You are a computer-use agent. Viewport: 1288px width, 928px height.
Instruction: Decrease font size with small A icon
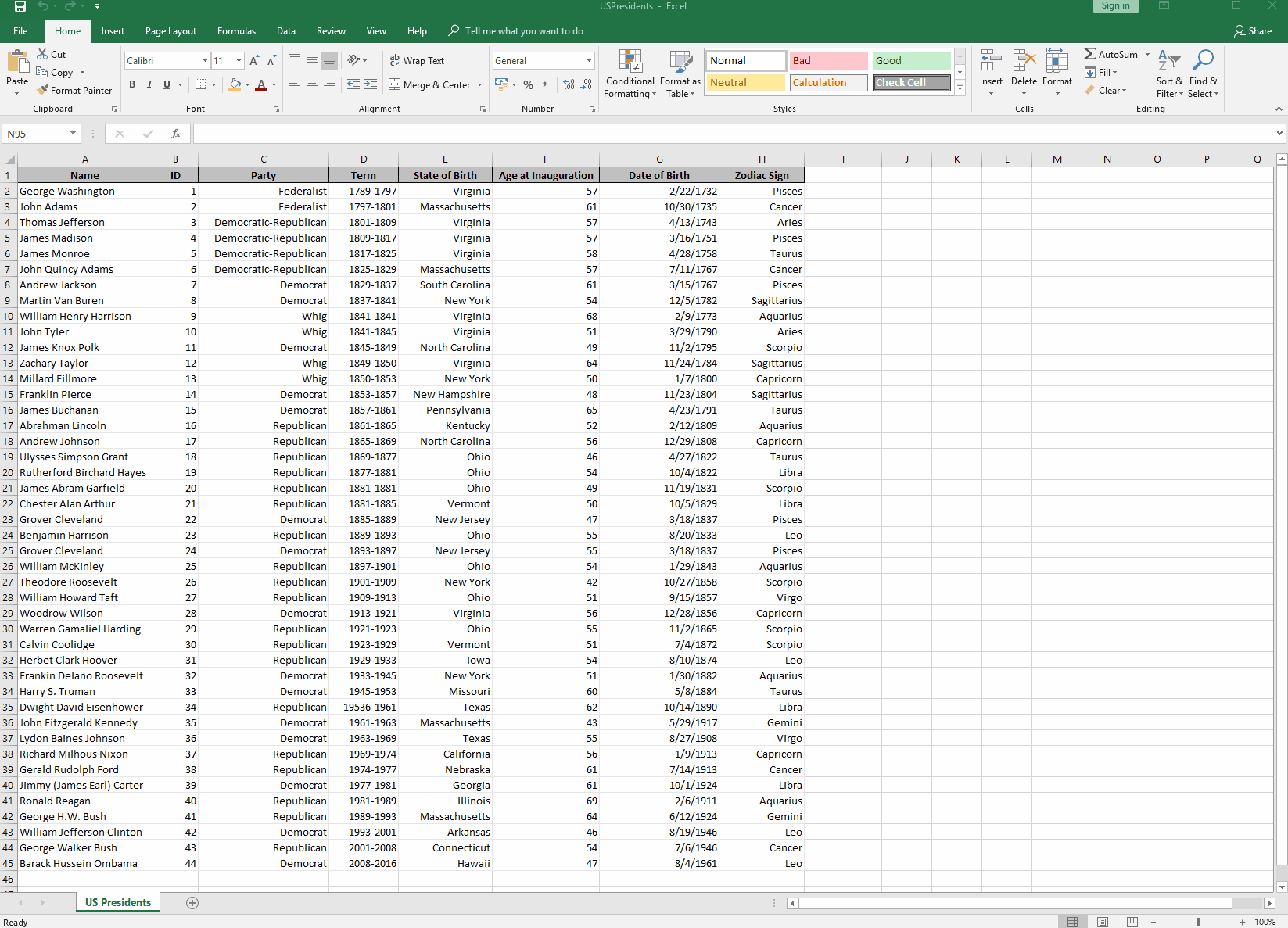[x=271, y=60]
